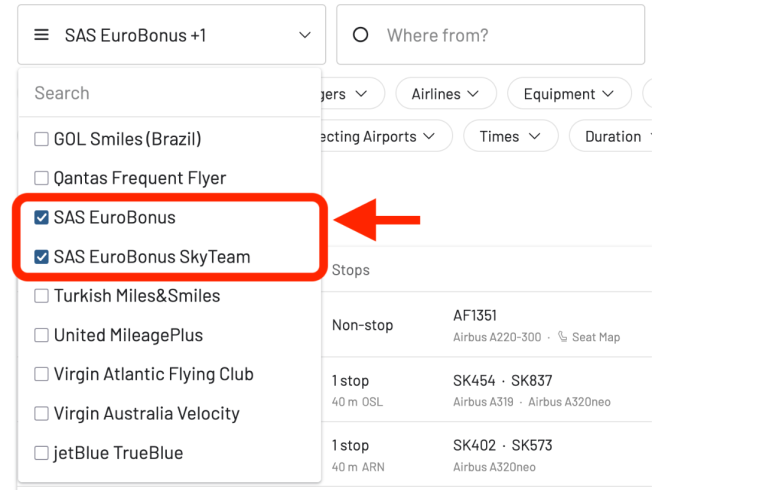Enable the GOL Smiles (Brazil) checkbox
Viewport: 768px width, 490px height.
[41, 139]
